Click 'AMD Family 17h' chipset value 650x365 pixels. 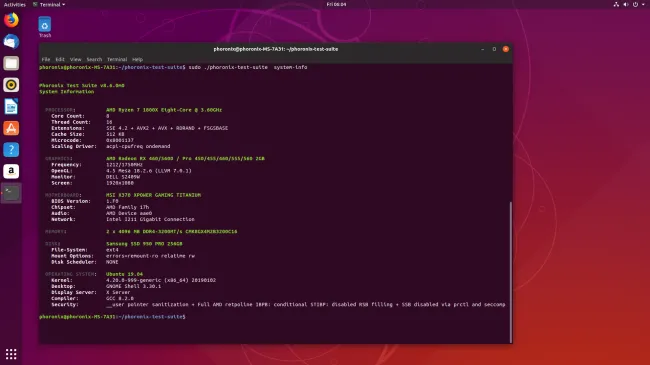coord(127,207)
